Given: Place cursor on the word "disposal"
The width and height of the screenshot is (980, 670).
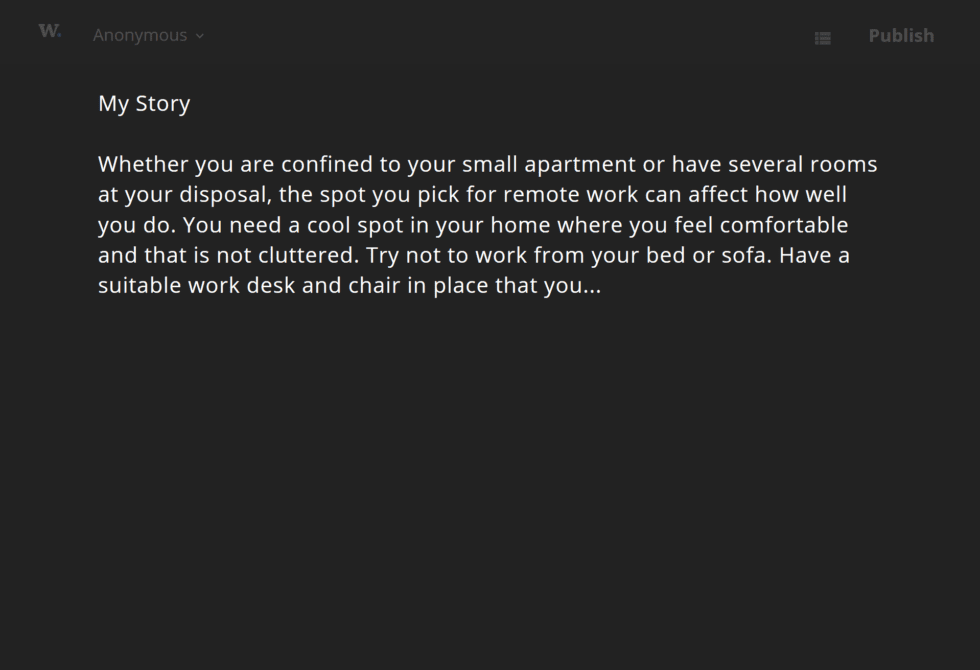Looking at the screenshot, I should click(224, 195).
